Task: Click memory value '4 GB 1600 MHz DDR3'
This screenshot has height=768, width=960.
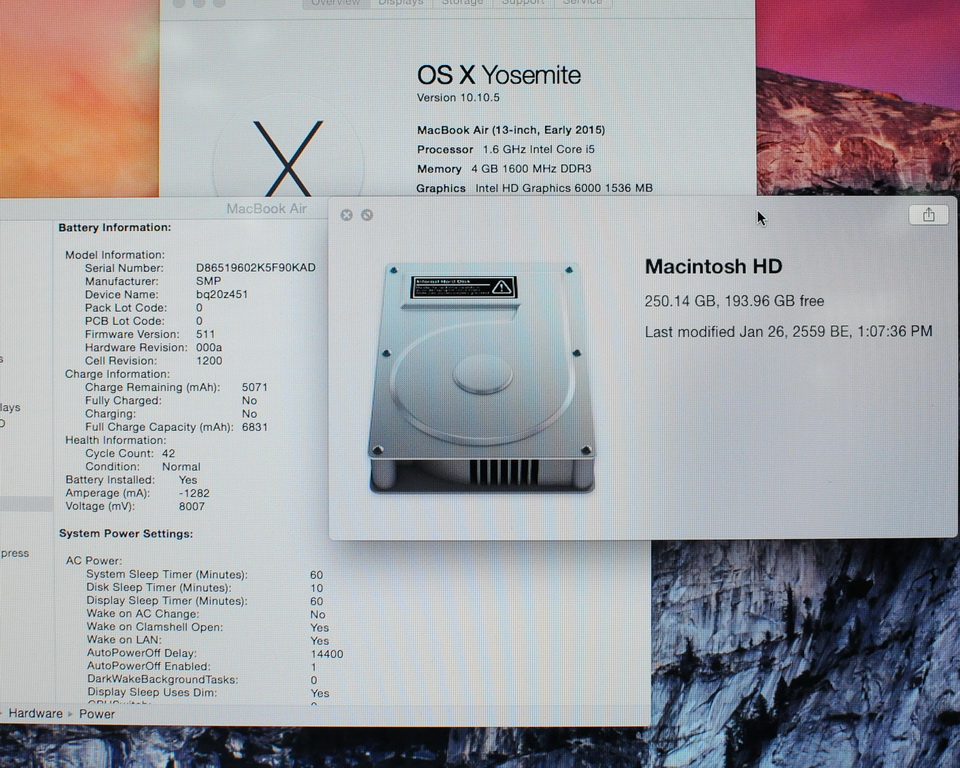Action: [x=531, y=168]
